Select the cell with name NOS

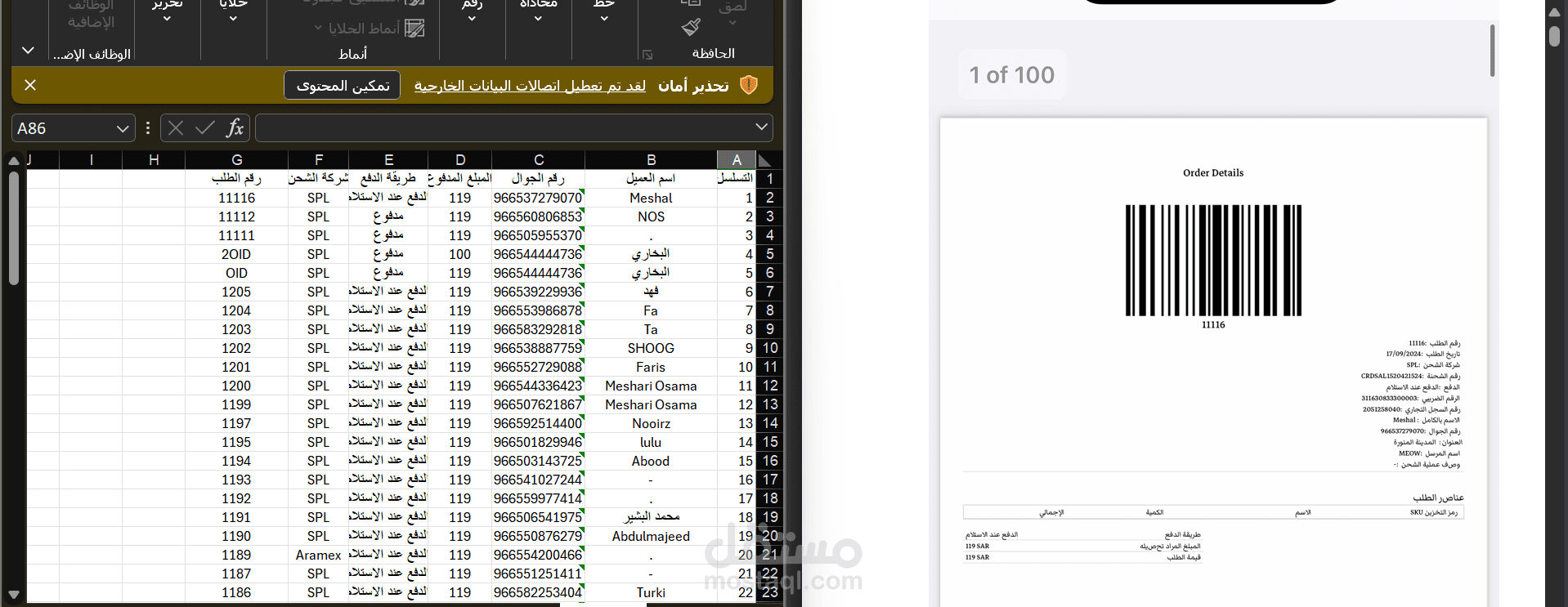tap(651, 216)
